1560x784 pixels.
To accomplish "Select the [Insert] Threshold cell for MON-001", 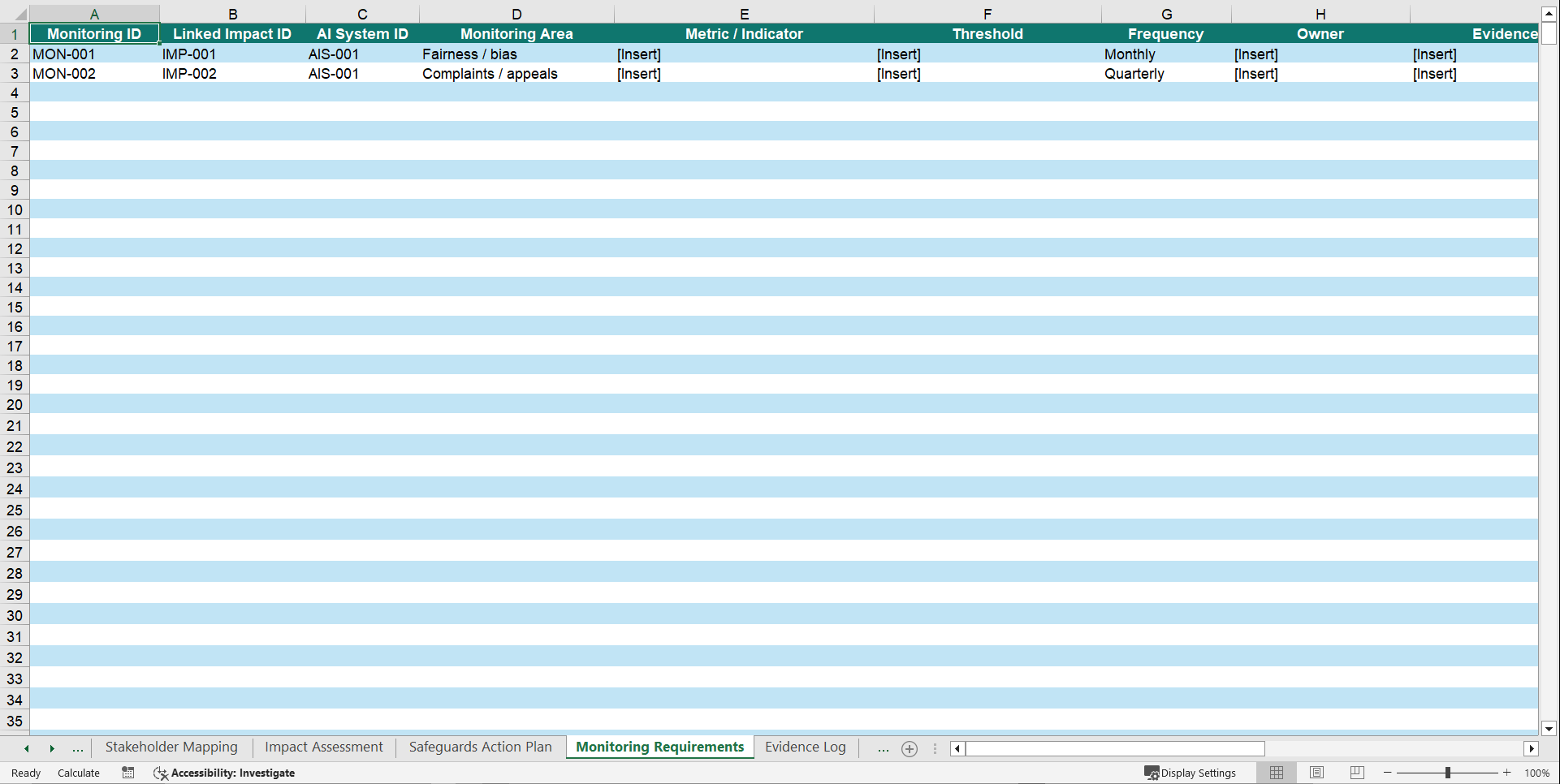I will click(987, 54).
